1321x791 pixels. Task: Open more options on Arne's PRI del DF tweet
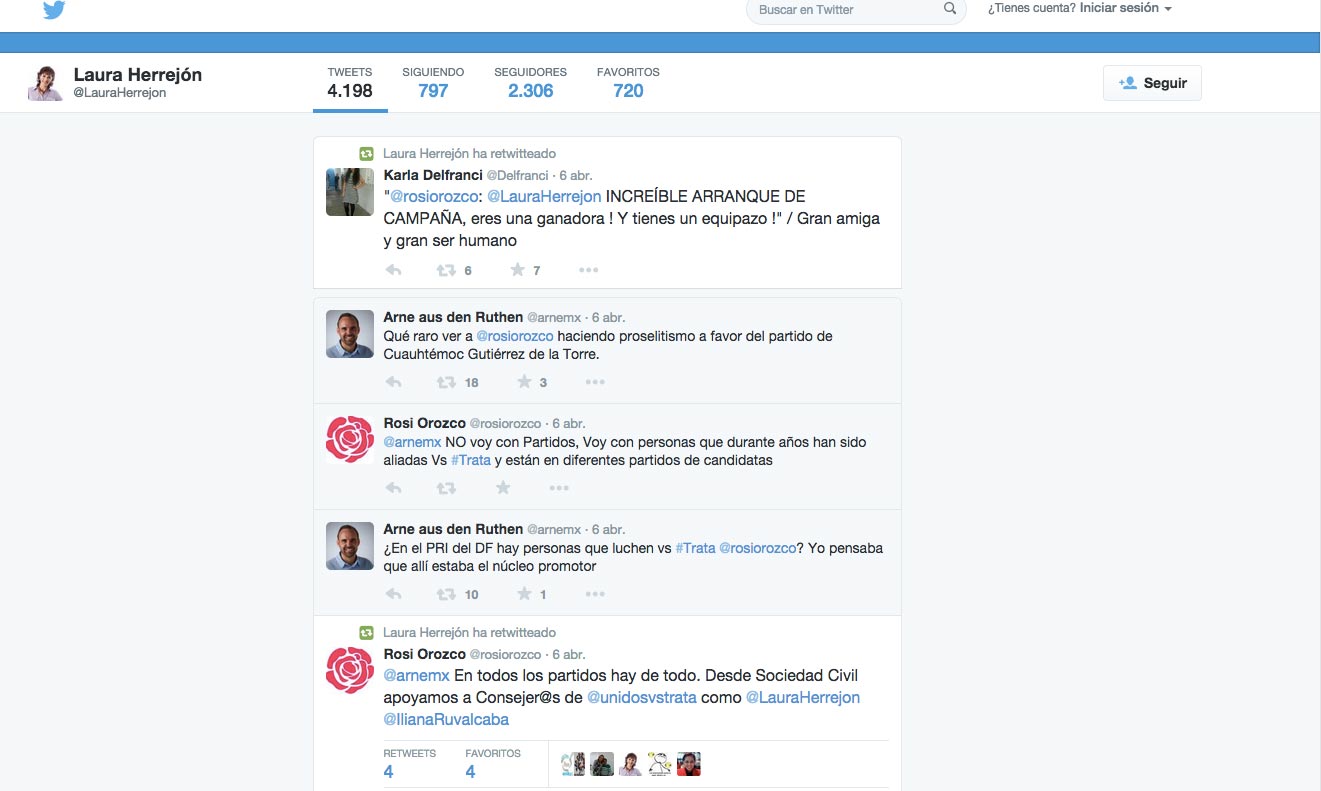pos(595,594)
